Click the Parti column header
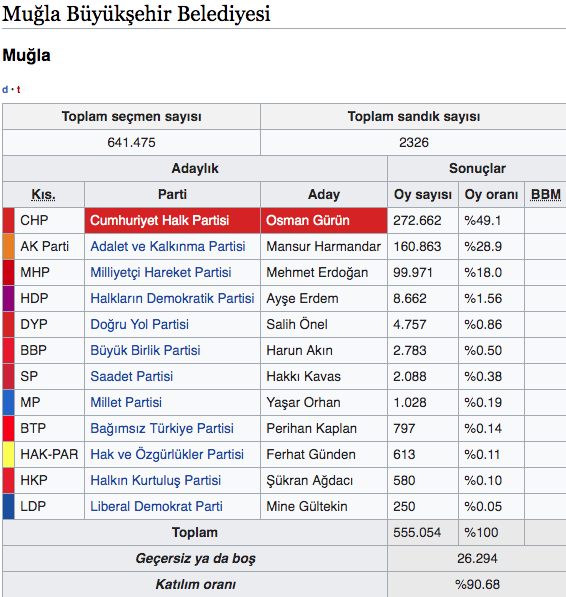Image resolution: width=566 pixels, height=597 pixels. pos(172,195)
